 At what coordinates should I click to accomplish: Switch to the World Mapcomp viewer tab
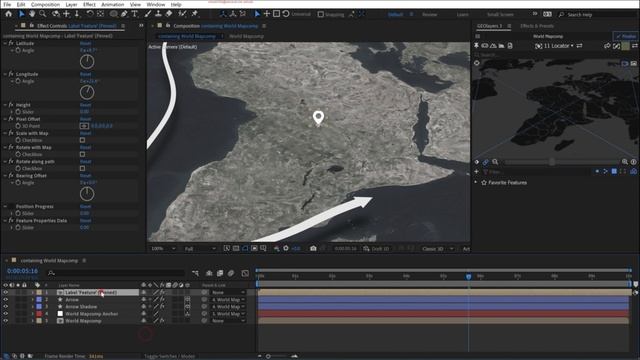click(246, 36)
